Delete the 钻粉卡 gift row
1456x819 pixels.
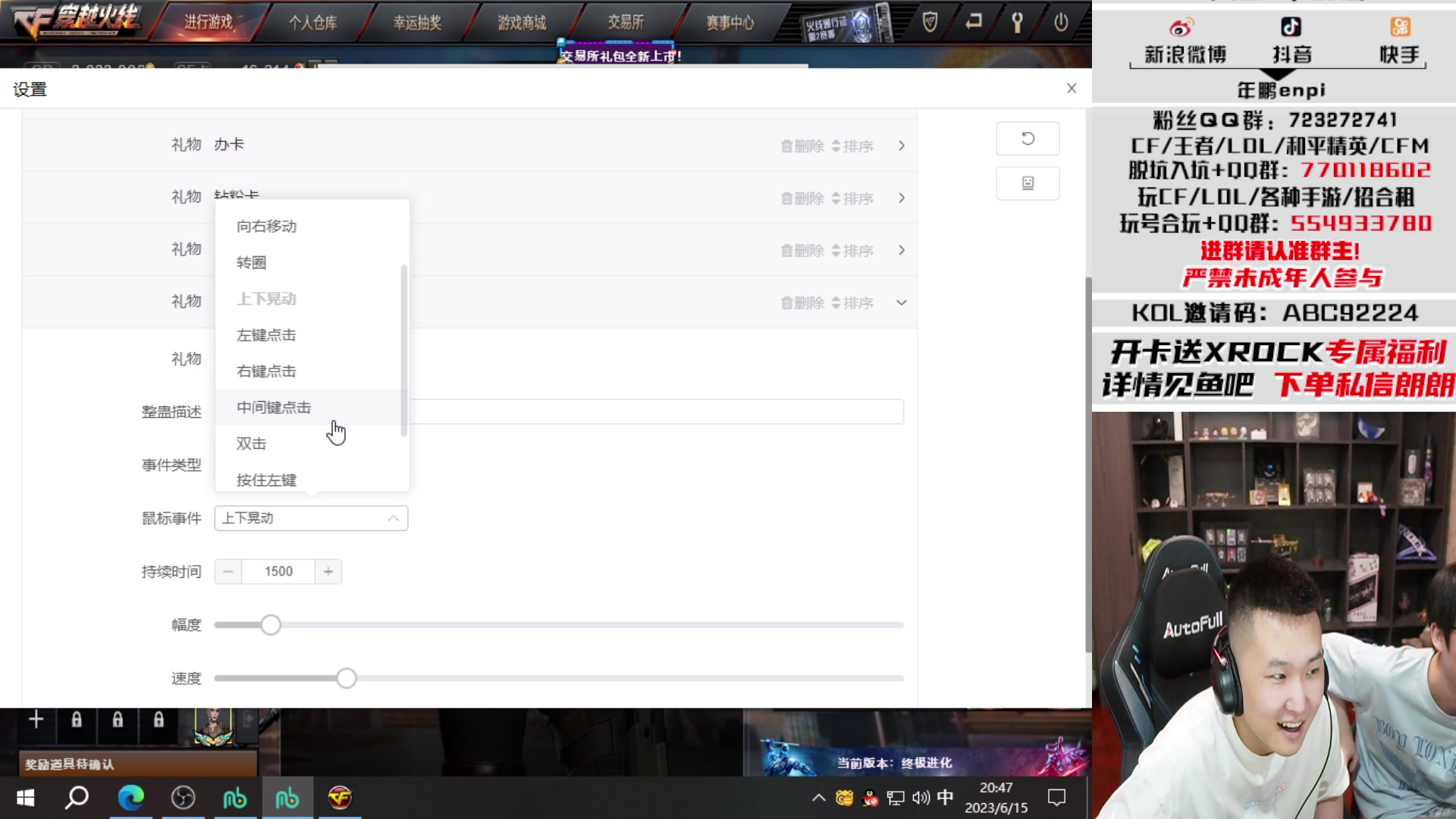802,199
